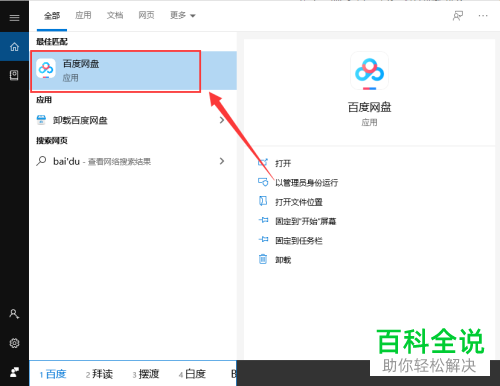Open the 更多 dropdown
This screenshot has width=500, height=386.
point(183,15)
